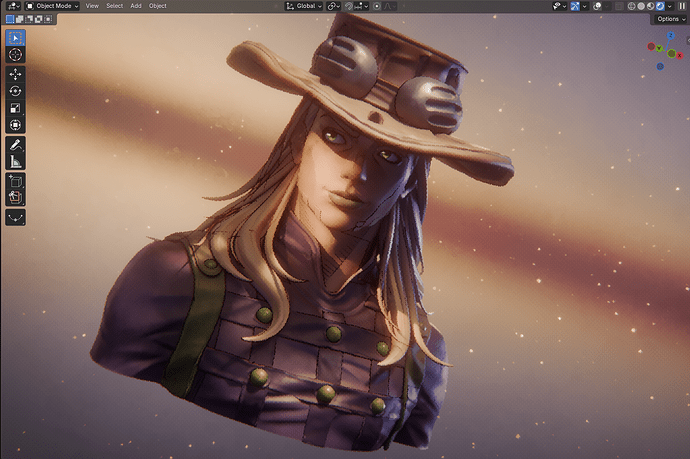
Task: Expand the viewport shading options dropdown
Action: pyautogui.click(x=670, y=6)
